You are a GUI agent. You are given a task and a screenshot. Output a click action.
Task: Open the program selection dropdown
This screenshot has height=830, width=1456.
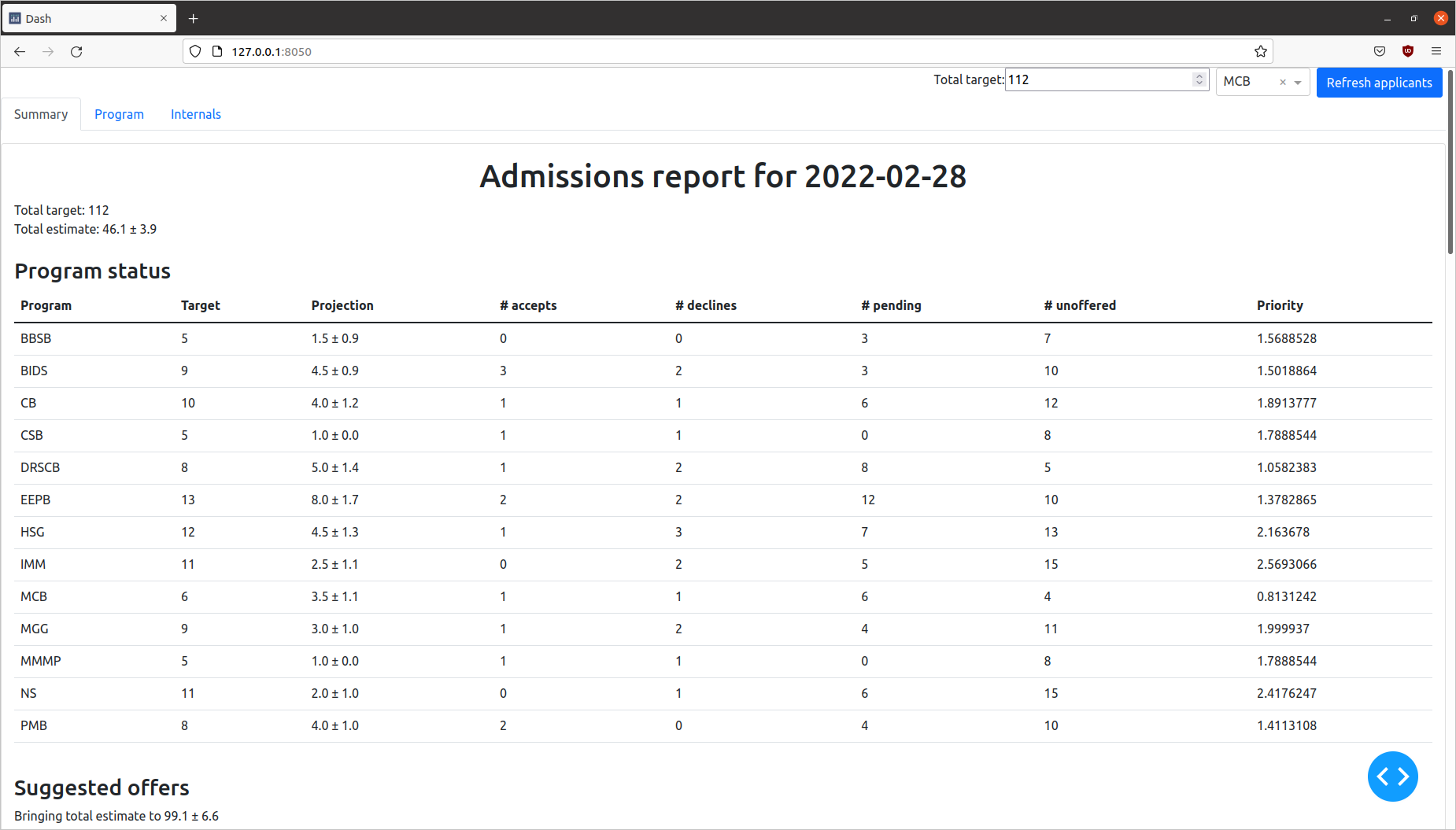point(1299,82)
